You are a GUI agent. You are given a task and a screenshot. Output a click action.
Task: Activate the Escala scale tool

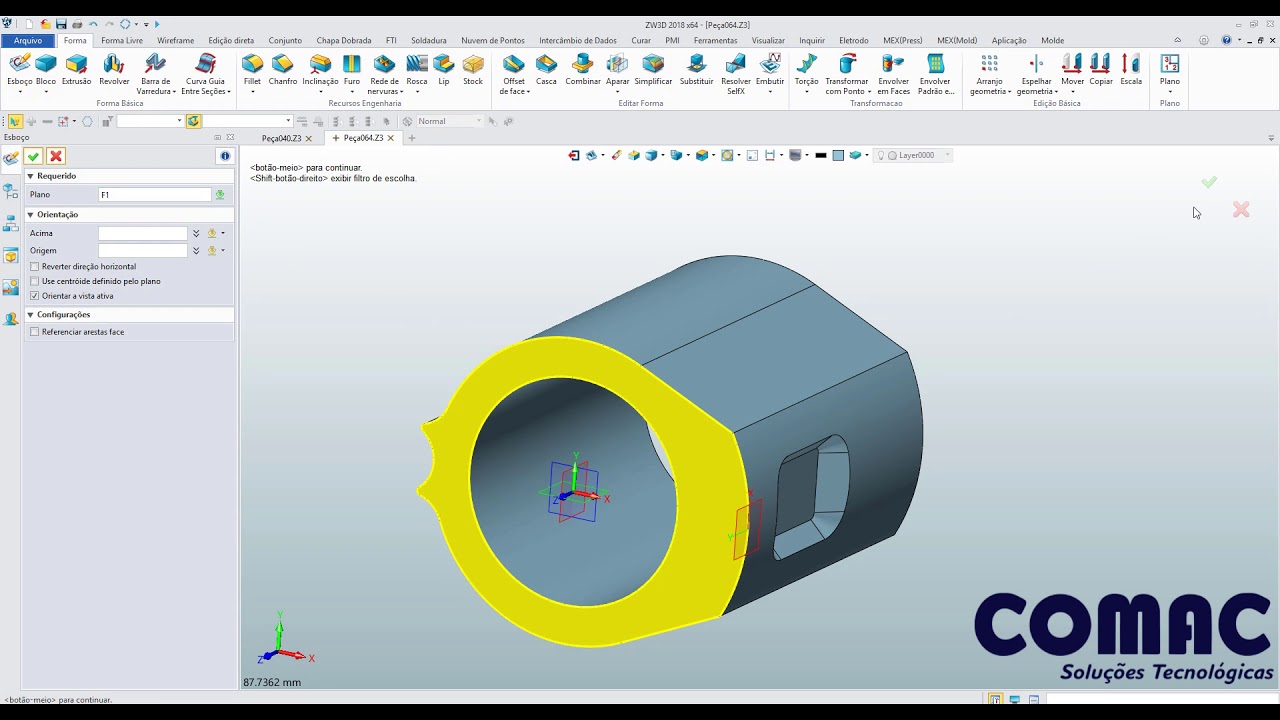click(x=1131, y=68)
